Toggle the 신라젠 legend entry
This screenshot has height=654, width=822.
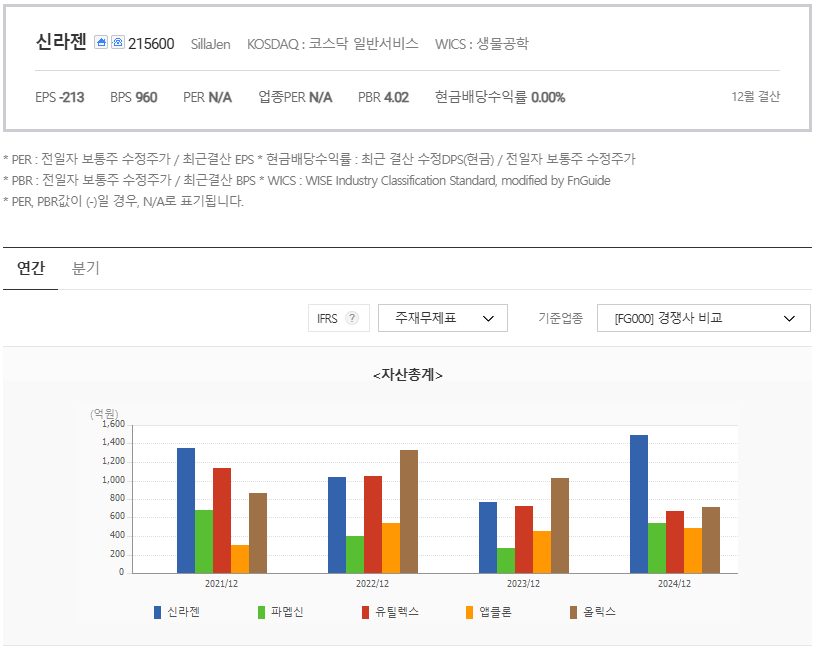[177, 612]
